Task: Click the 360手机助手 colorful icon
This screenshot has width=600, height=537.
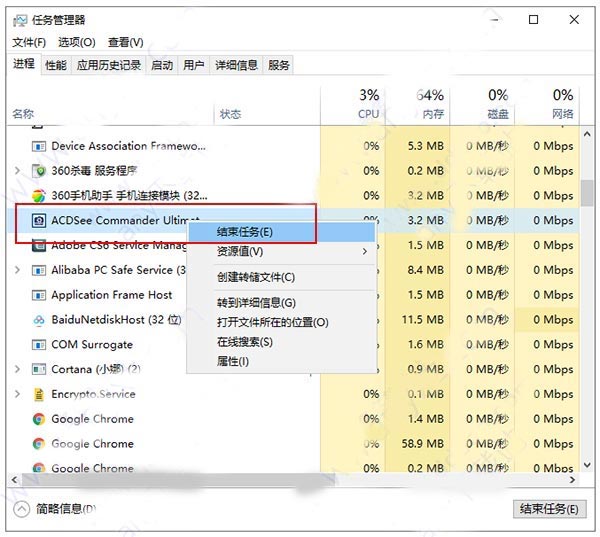Action: [39, 196]
